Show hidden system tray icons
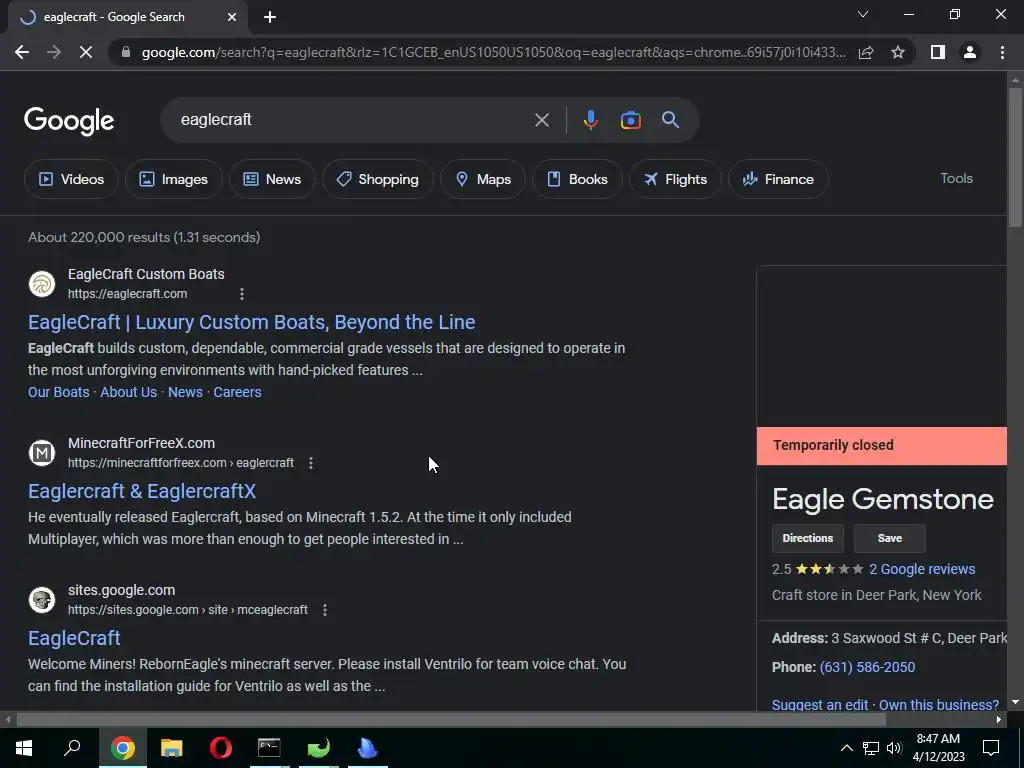Image resolution: width=1024 pixels, height=768 pixels. click(x=846, y=748)
